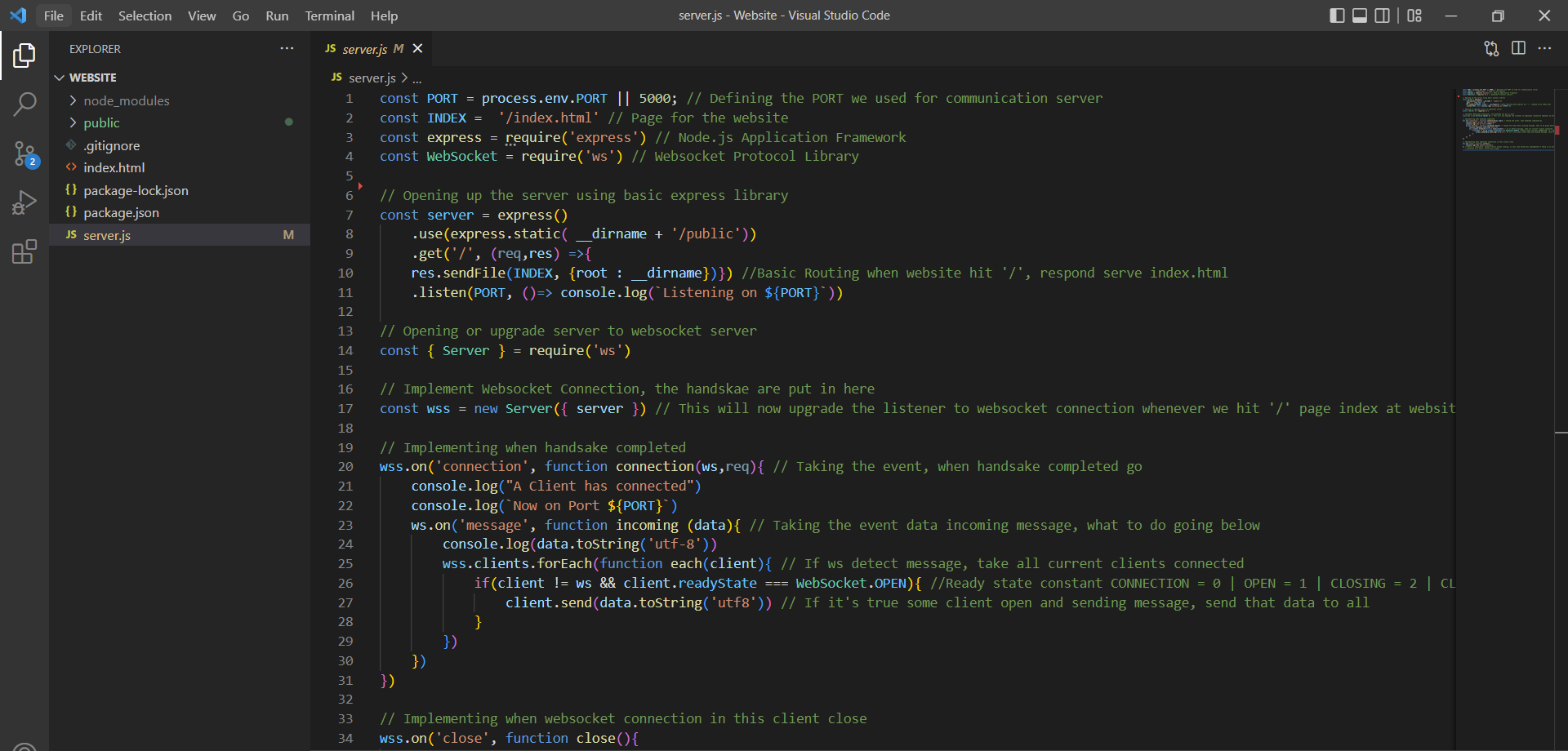Open Explorer views and more actions menu
The width and height of the screenshot is (1568, 751).
(x=287, y=49)
